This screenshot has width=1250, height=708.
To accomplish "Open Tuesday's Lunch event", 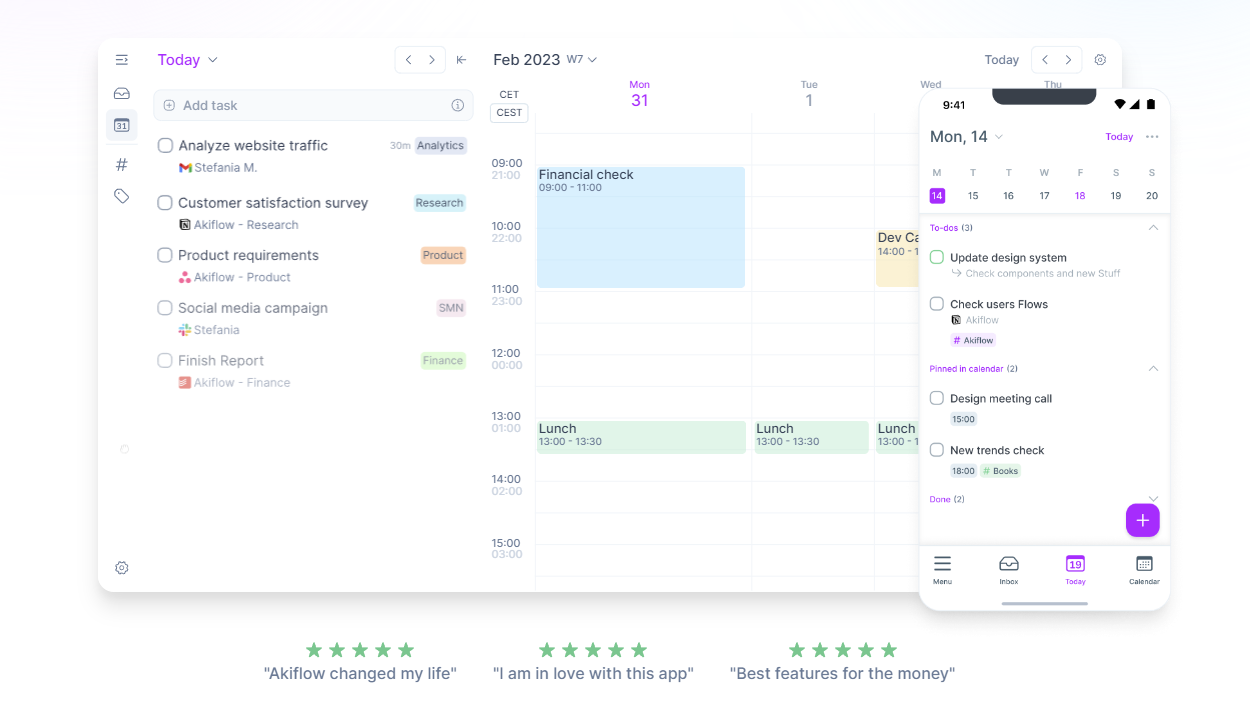I will [811, 437].
